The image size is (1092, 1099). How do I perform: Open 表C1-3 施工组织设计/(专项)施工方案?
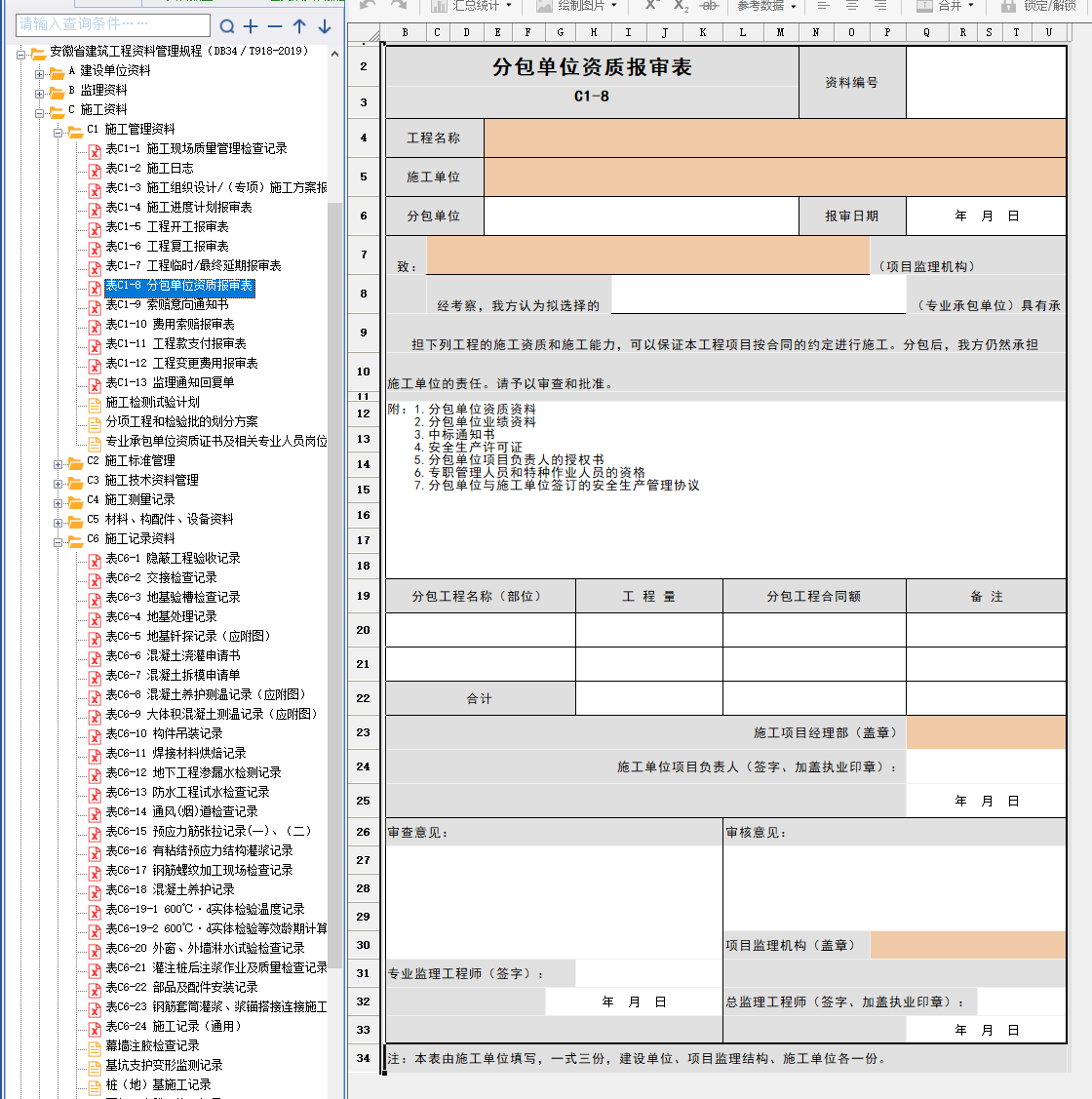(x=215, y=187)
